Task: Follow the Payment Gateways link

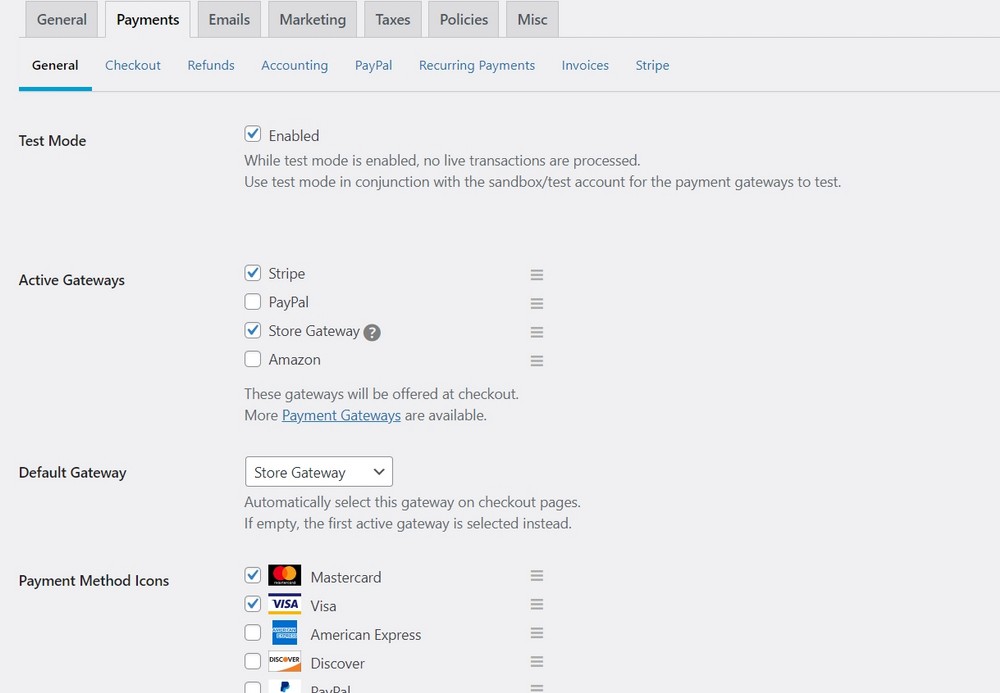Action: 341,416
